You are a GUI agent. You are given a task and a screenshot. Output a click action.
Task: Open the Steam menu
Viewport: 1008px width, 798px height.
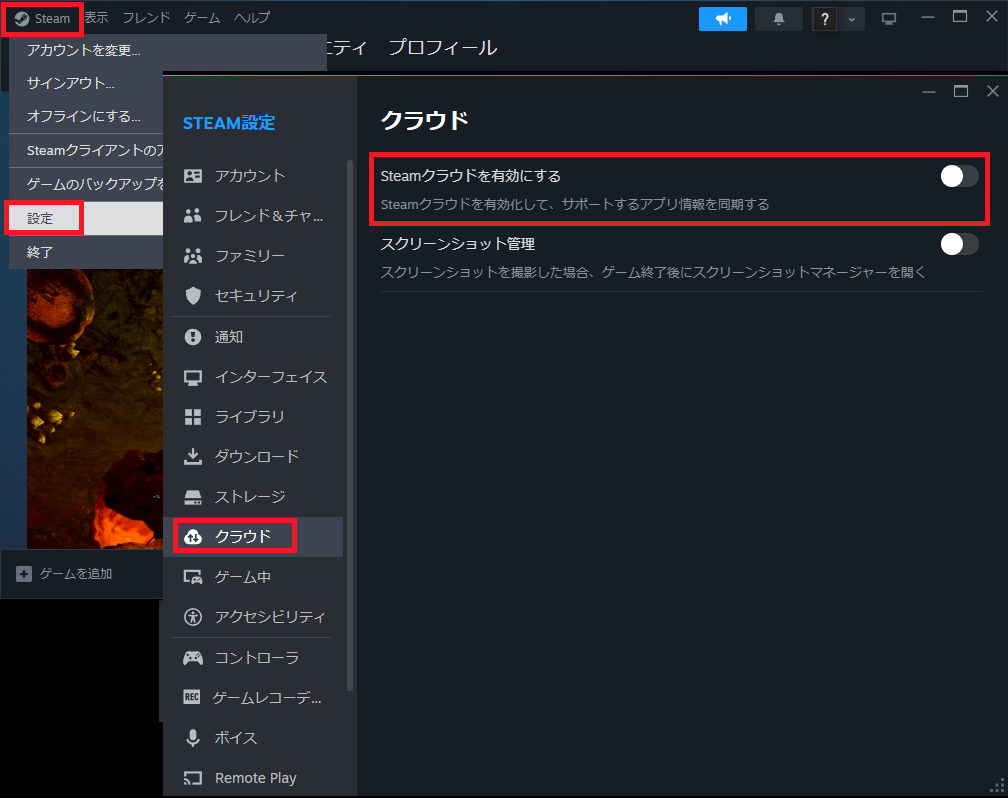[42, 19]
